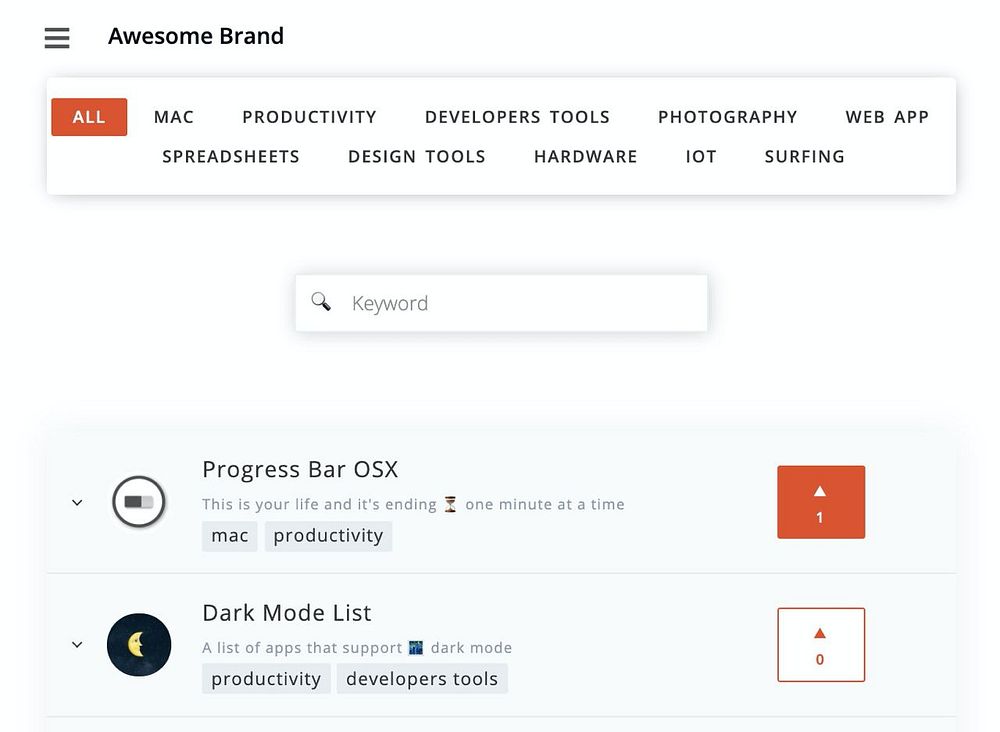The height and width of the screenshot is (732, 1000).
Task: Click the Dark Mode List moon icon
Action: tap(139, 645)
